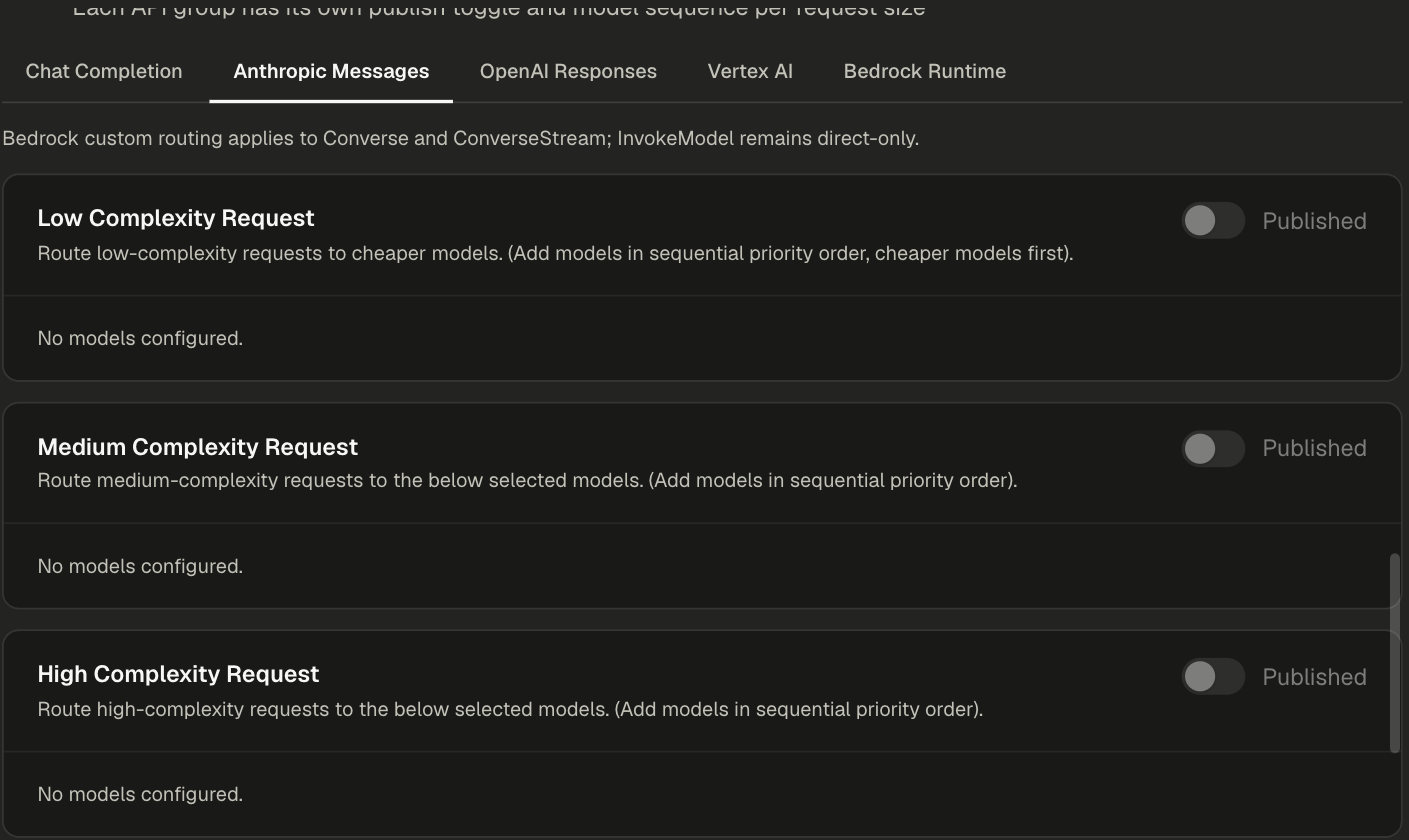Click the 'Route low-complexity requests' description

(x=555, y=253)
